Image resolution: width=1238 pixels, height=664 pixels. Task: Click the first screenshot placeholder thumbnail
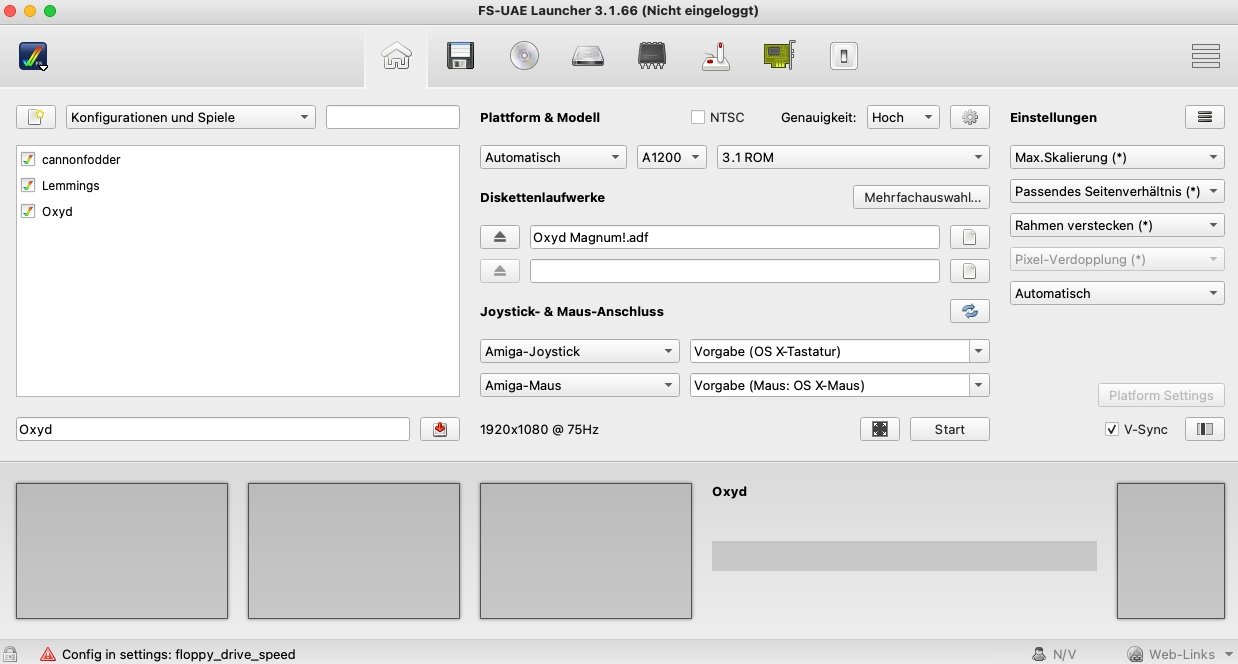122,551
